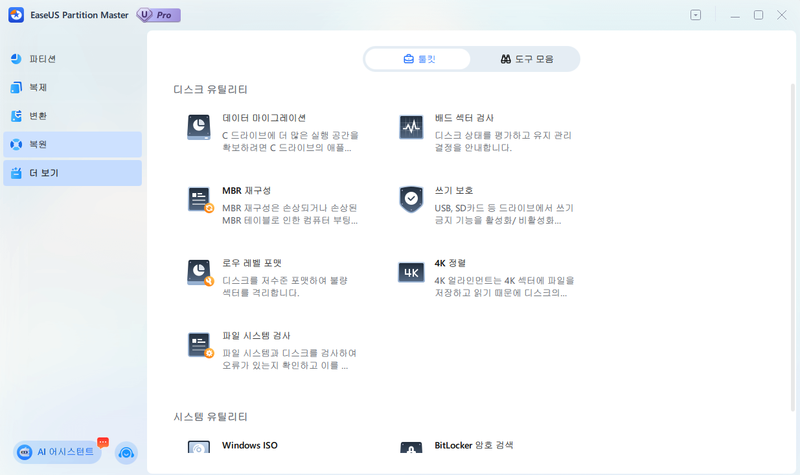800x475 pixels.
Task: Click the 배드 섹터 검사 icon
Action: click(411, 127)
